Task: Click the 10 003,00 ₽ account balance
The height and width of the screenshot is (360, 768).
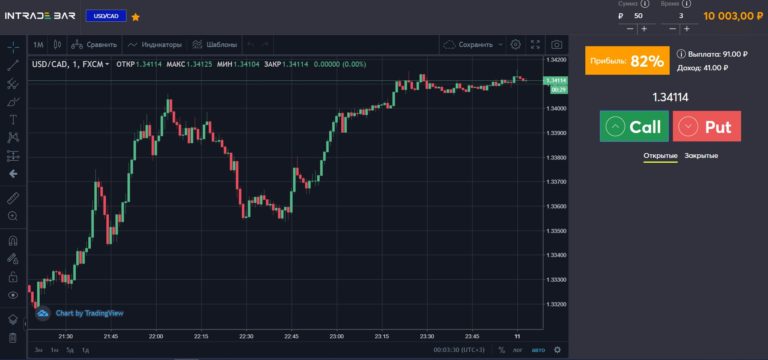Action: point(733,16)
